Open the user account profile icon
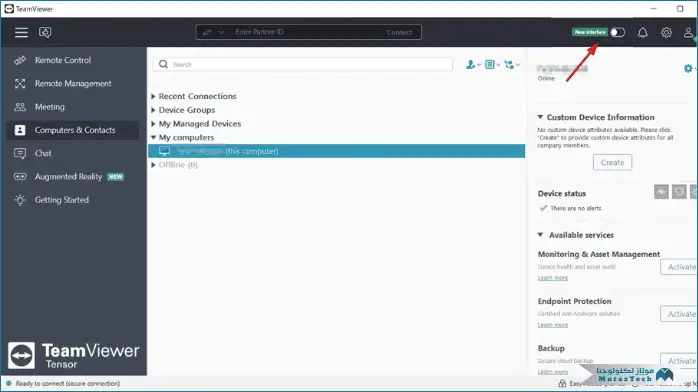 [x=688, y=32]
